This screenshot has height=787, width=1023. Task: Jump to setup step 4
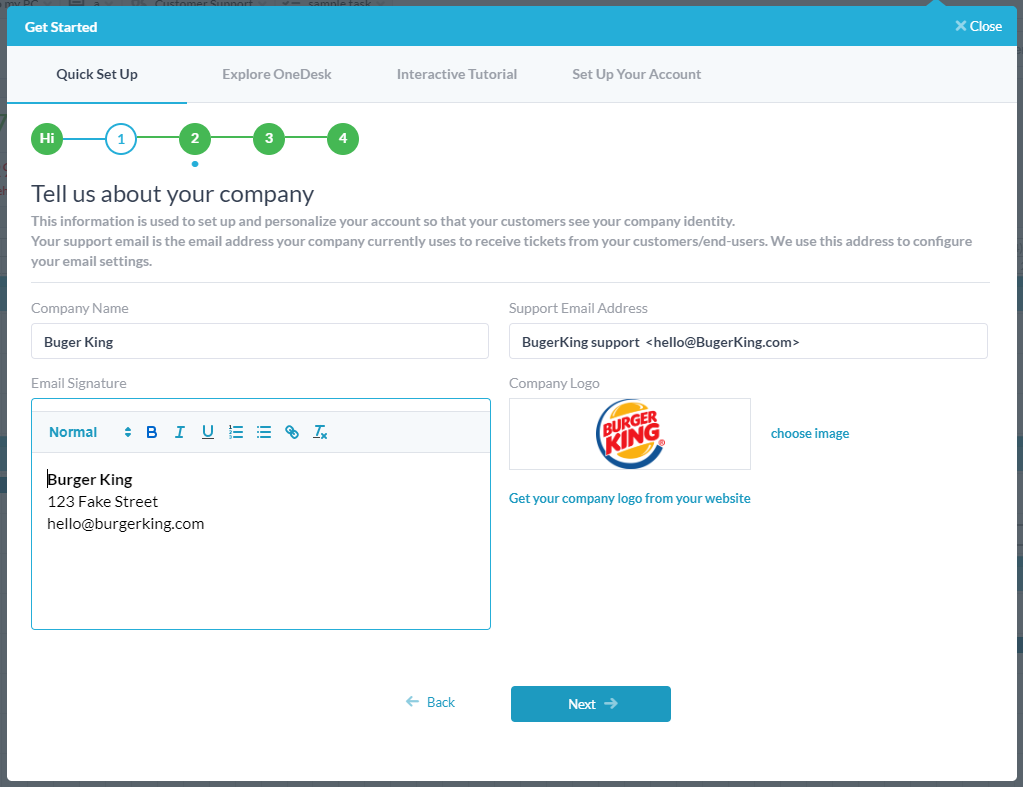click(343, 138)
